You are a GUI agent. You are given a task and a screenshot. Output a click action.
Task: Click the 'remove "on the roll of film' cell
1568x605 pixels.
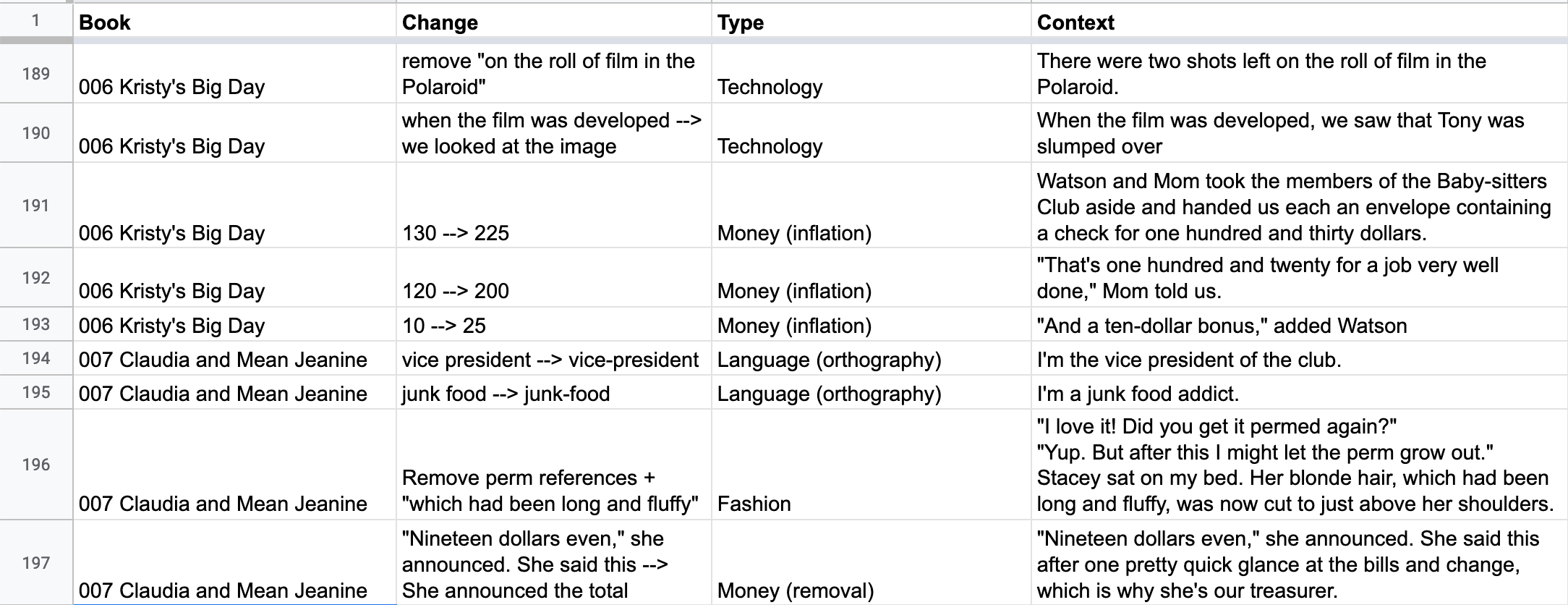pos(553,74)
